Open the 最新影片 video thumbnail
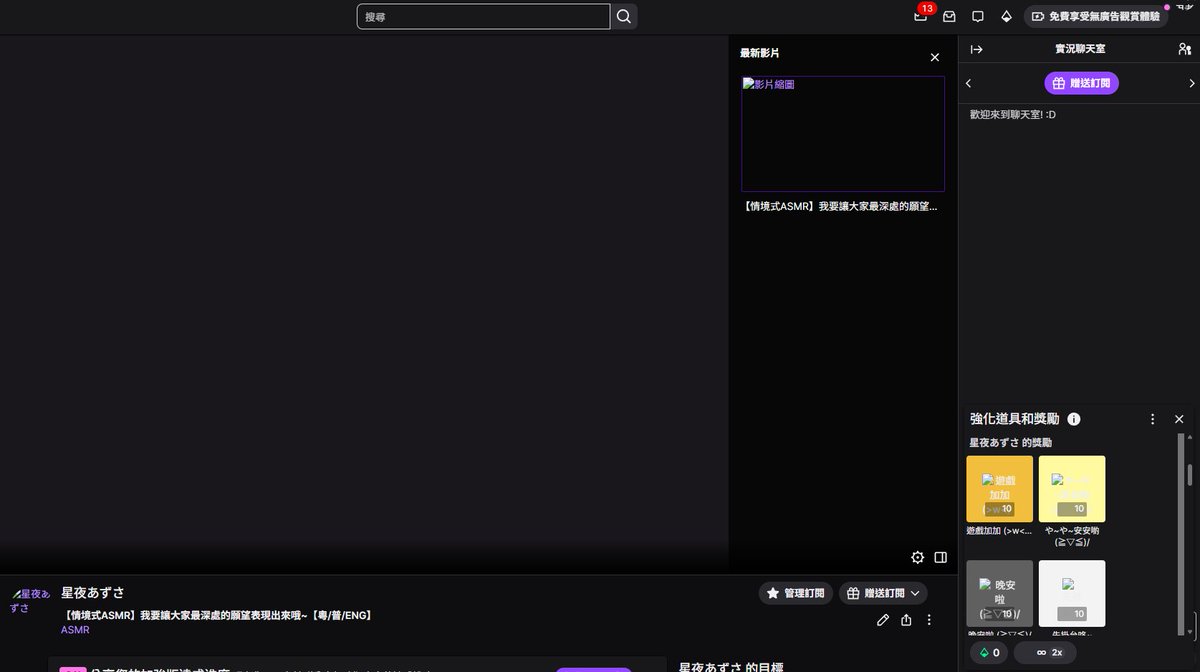Viewport: 1200px width, 672px height. point(843,133)
